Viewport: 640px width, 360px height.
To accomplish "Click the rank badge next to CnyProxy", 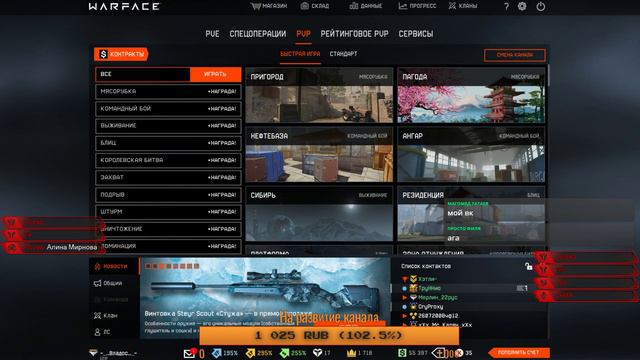I will 413,307.
